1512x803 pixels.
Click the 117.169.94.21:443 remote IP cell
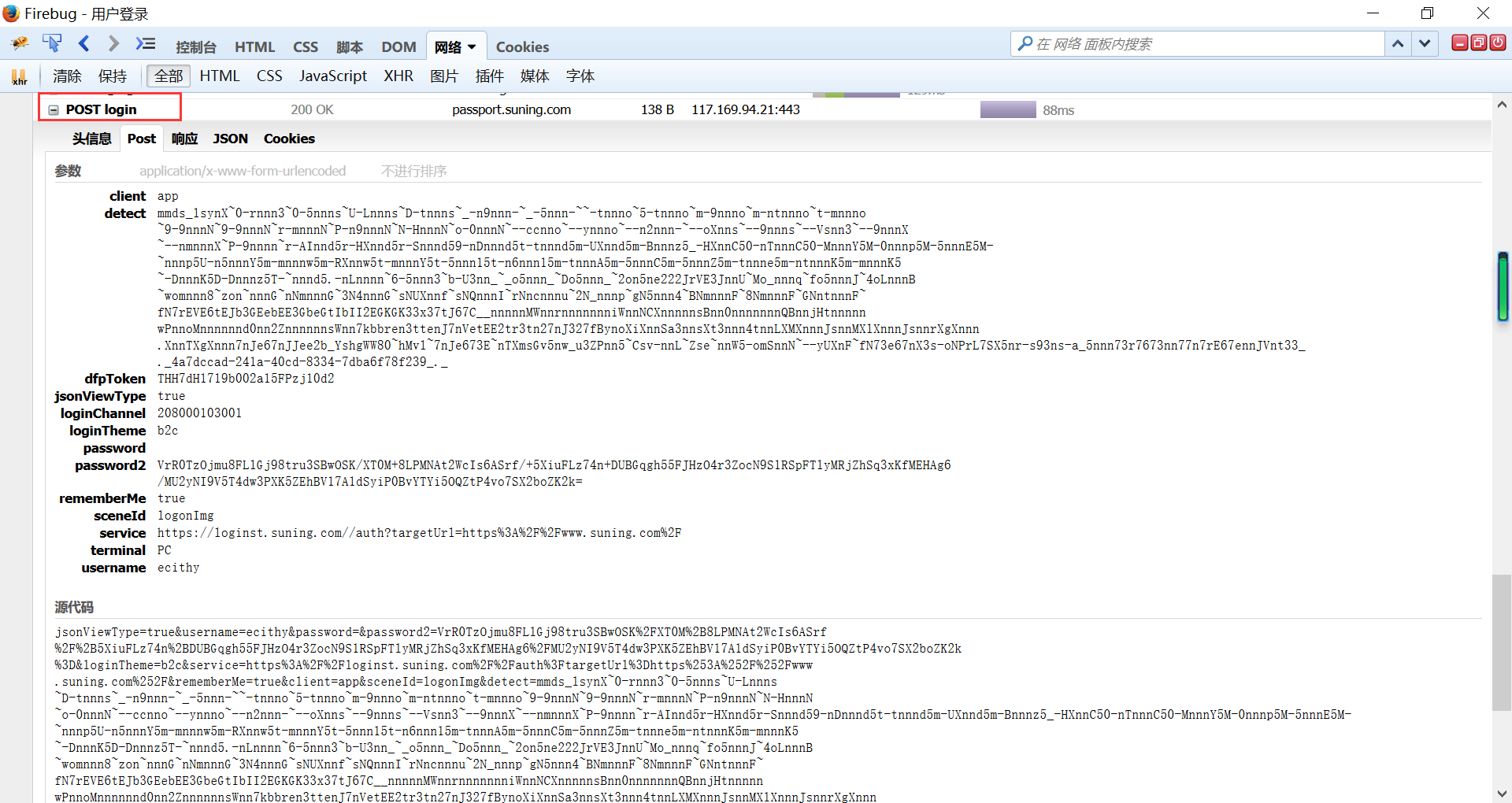[x=746, y=109]
